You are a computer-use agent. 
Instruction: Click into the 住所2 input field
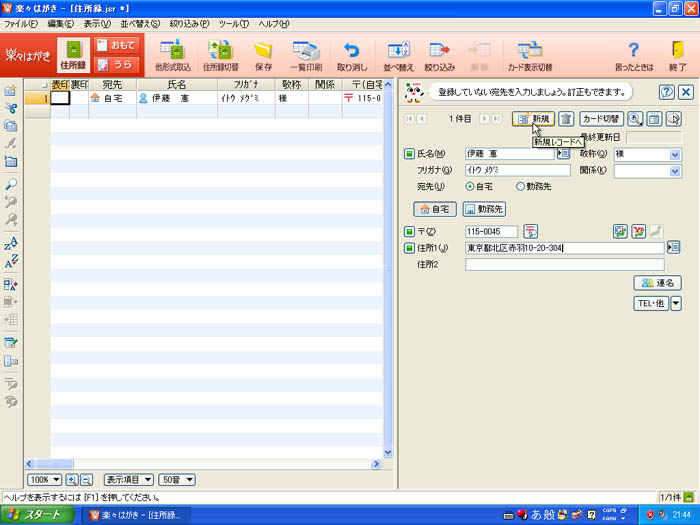pos(564,264)
